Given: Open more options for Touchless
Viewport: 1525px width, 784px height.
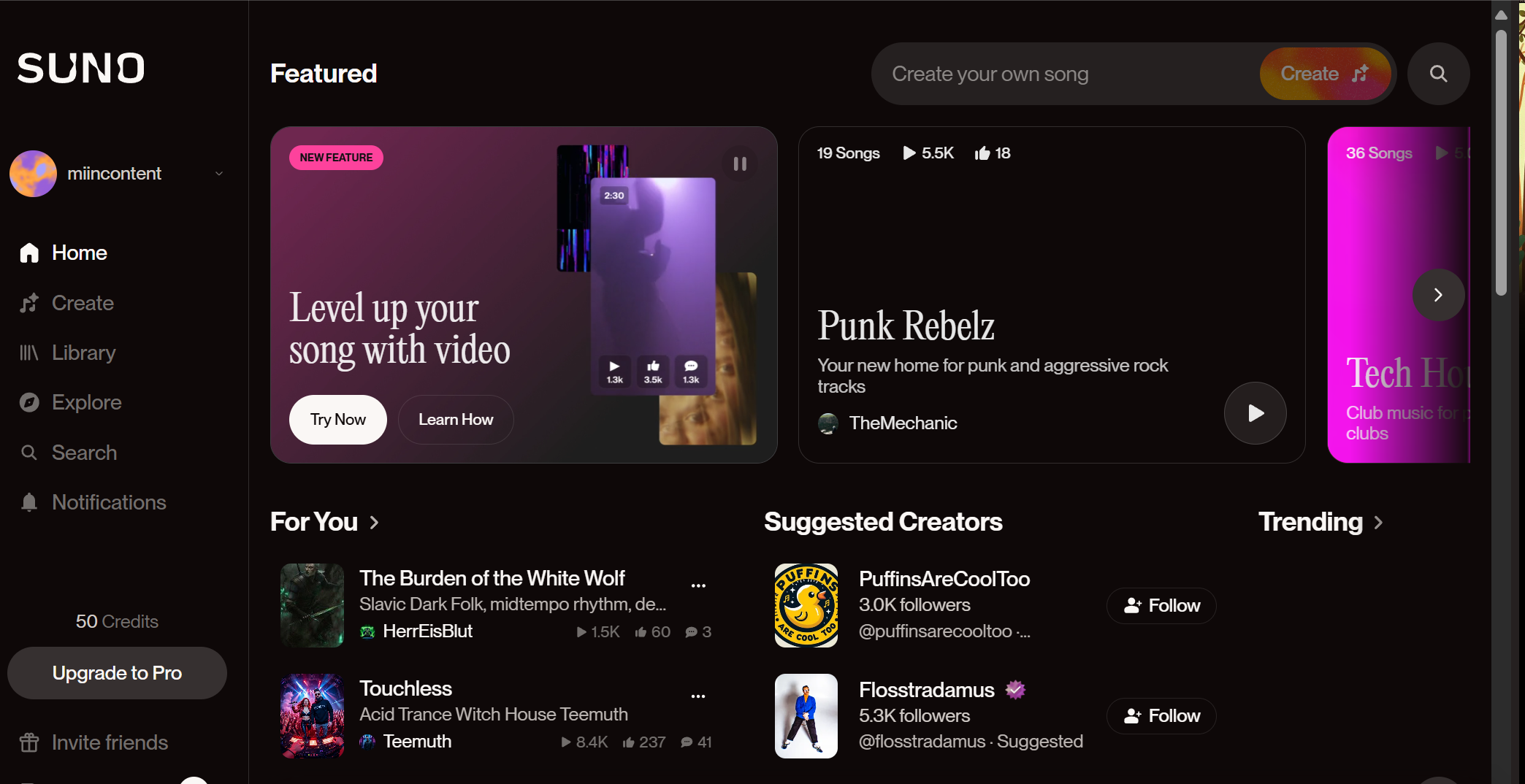Looking at the screenshot, I should [x=698, y=696].
